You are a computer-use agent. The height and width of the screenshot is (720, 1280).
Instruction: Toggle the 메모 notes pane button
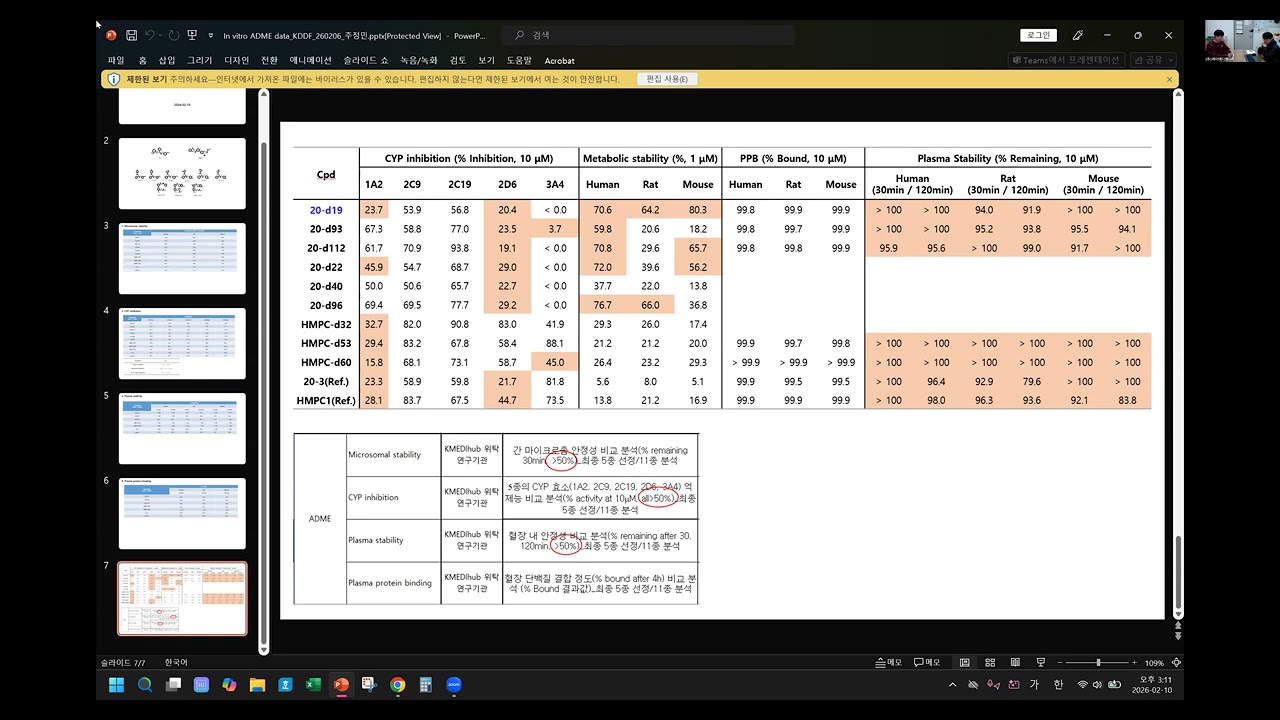point(889,662)
